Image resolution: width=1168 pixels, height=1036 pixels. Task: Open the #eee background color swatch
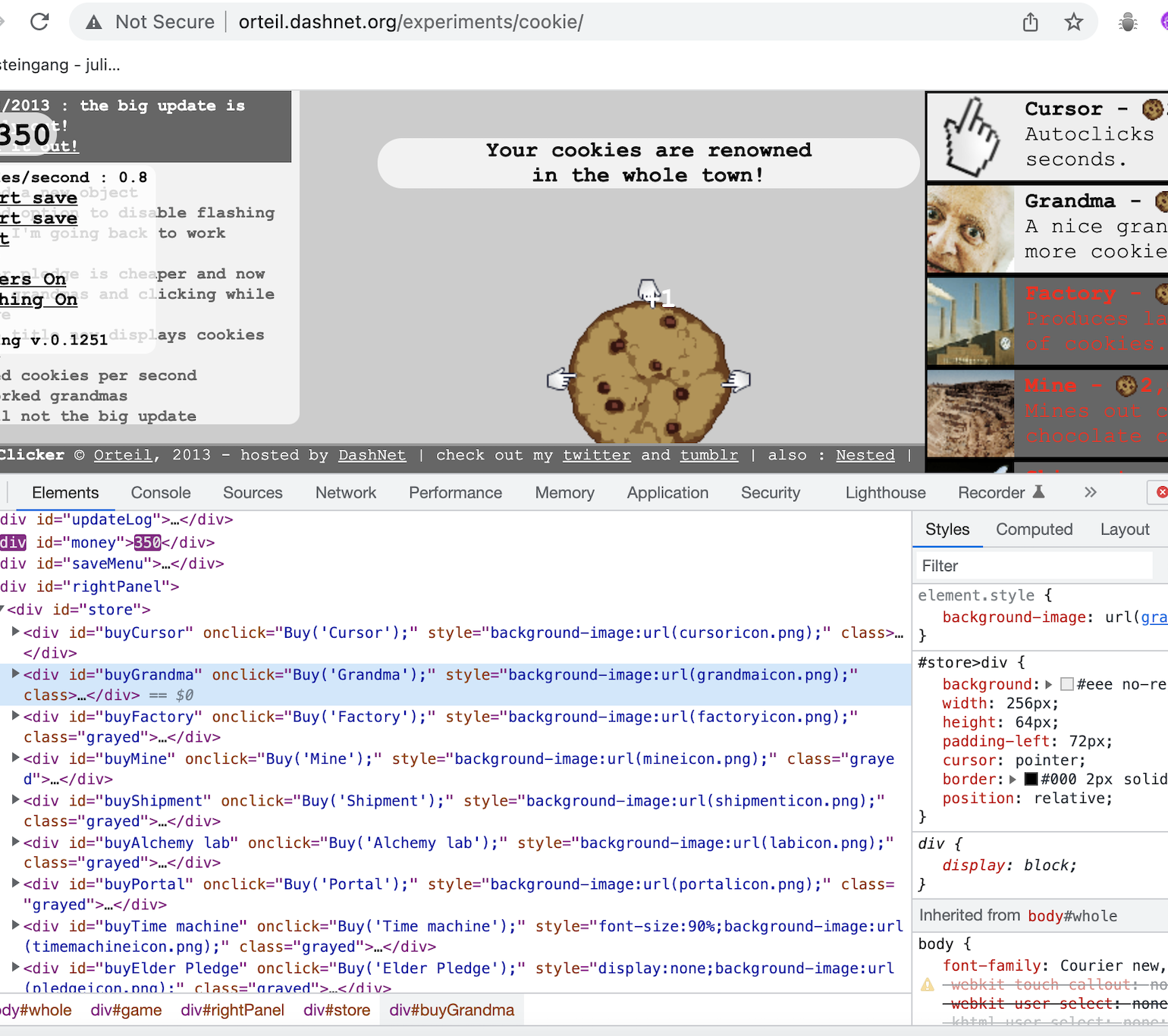(1067, 684)
